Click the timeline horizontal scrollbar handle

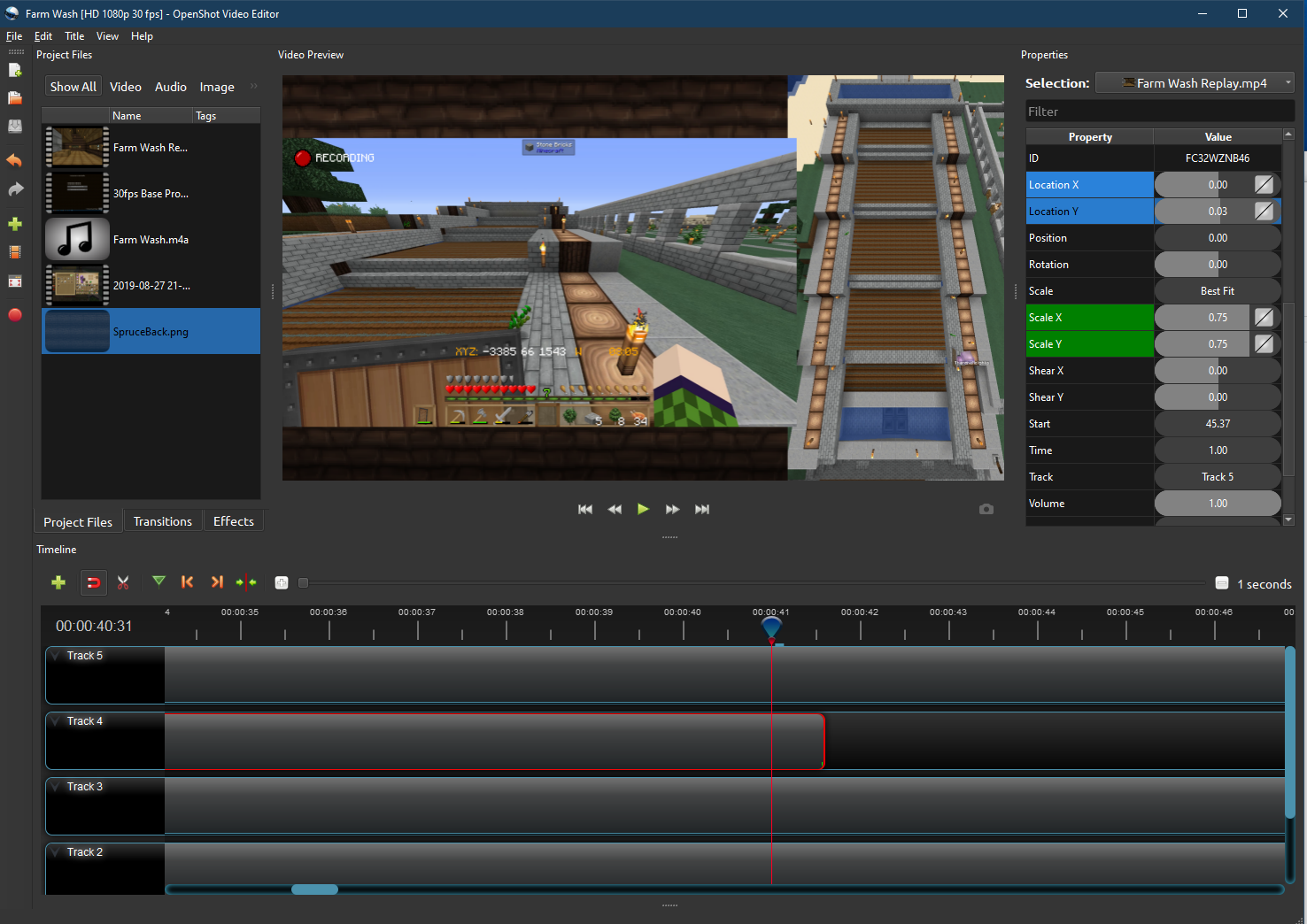pyautogui.click(x=315, y=889)
